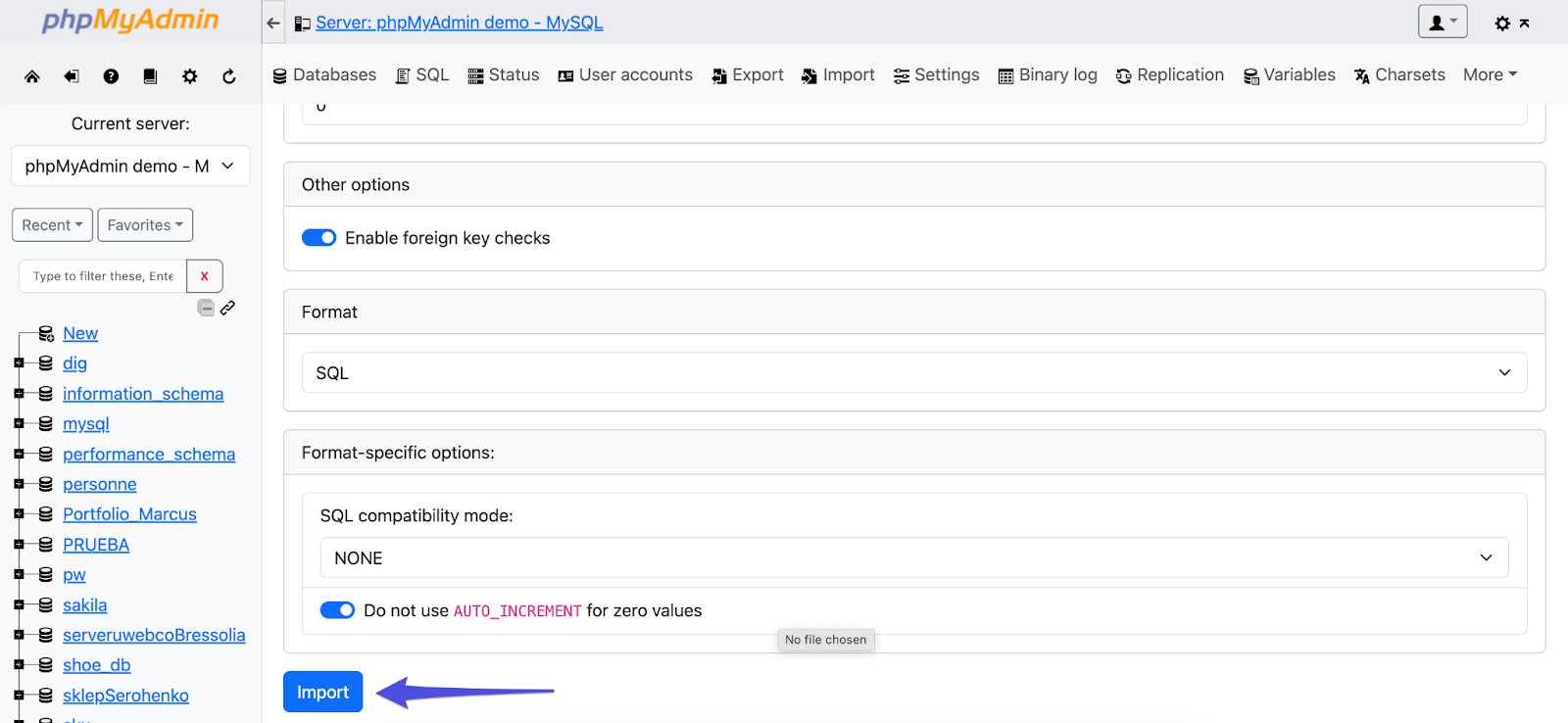Open SQL compatibility mode dropdown

coord(913,558)
